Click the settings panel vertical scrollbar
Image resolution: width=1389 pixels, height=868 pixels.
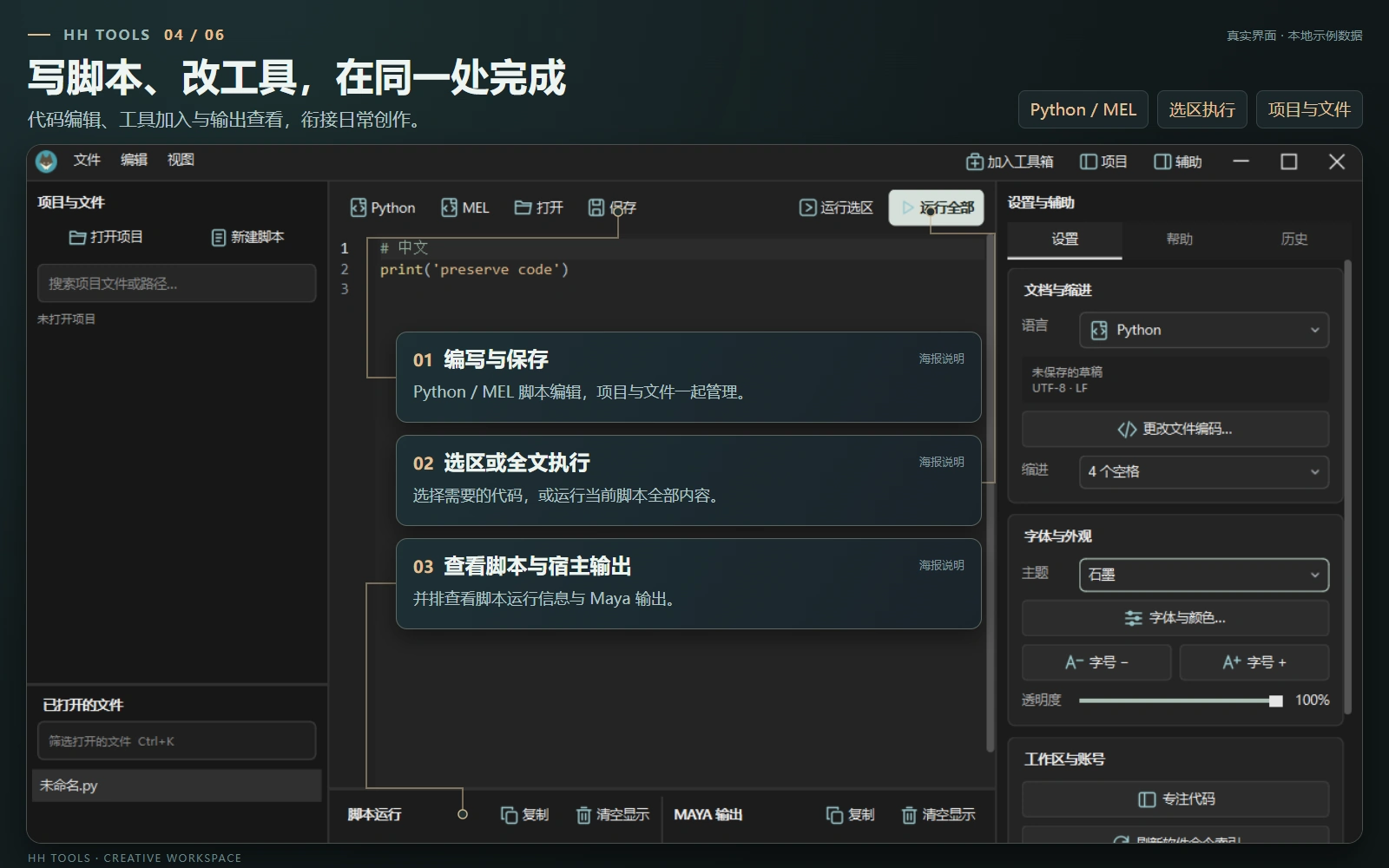tap(1347, 486)
